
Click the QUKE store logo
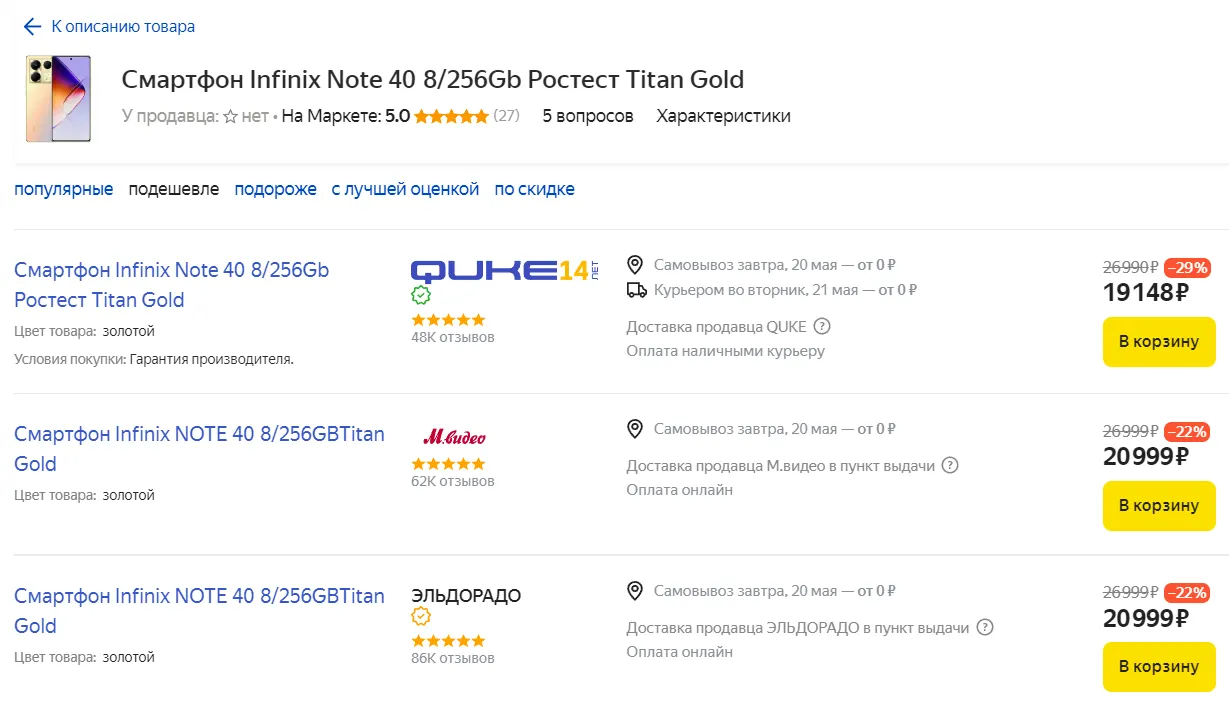[x=504, y=270]
